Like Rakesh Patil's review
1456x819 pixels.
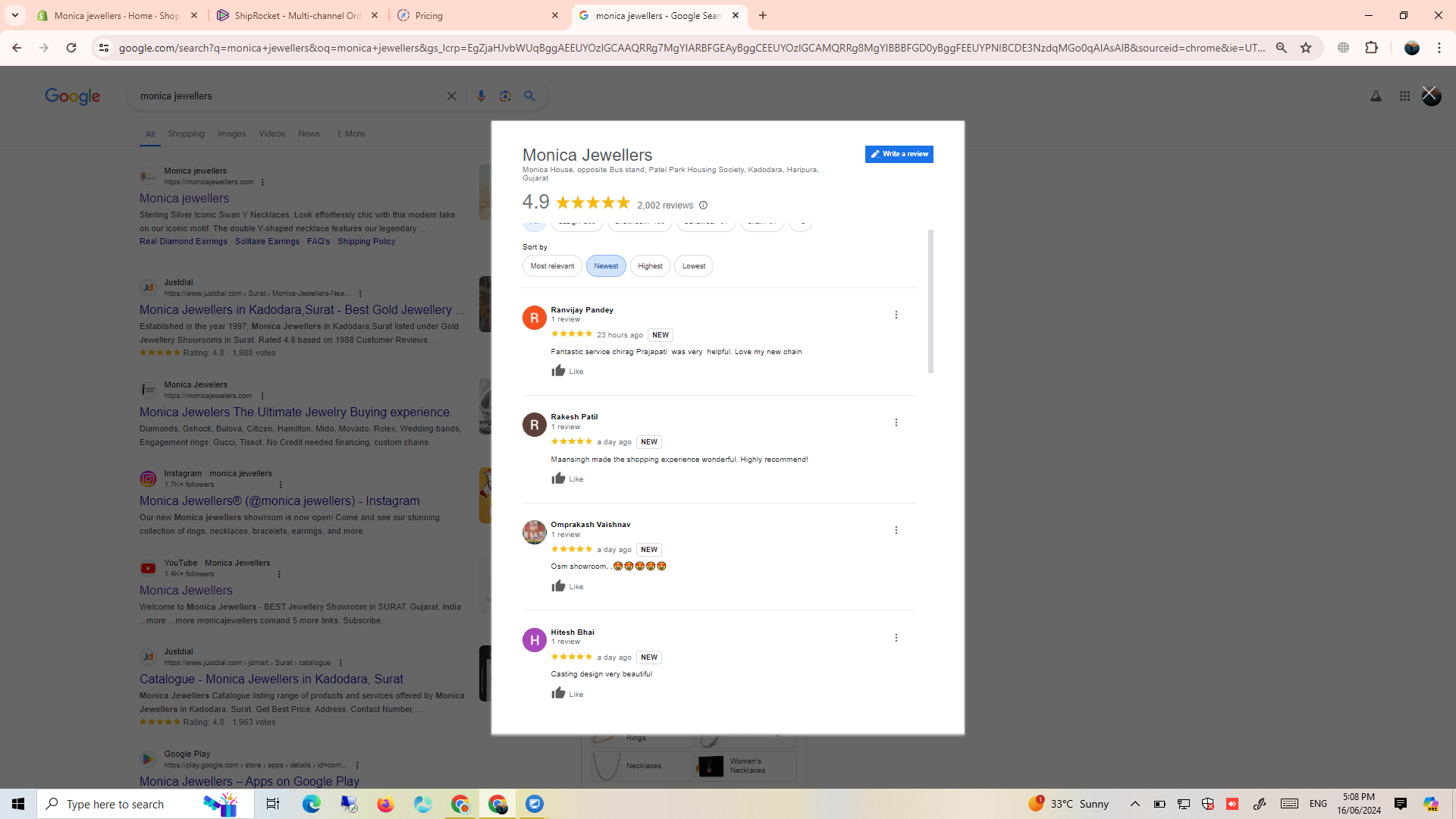click(567, 479)
